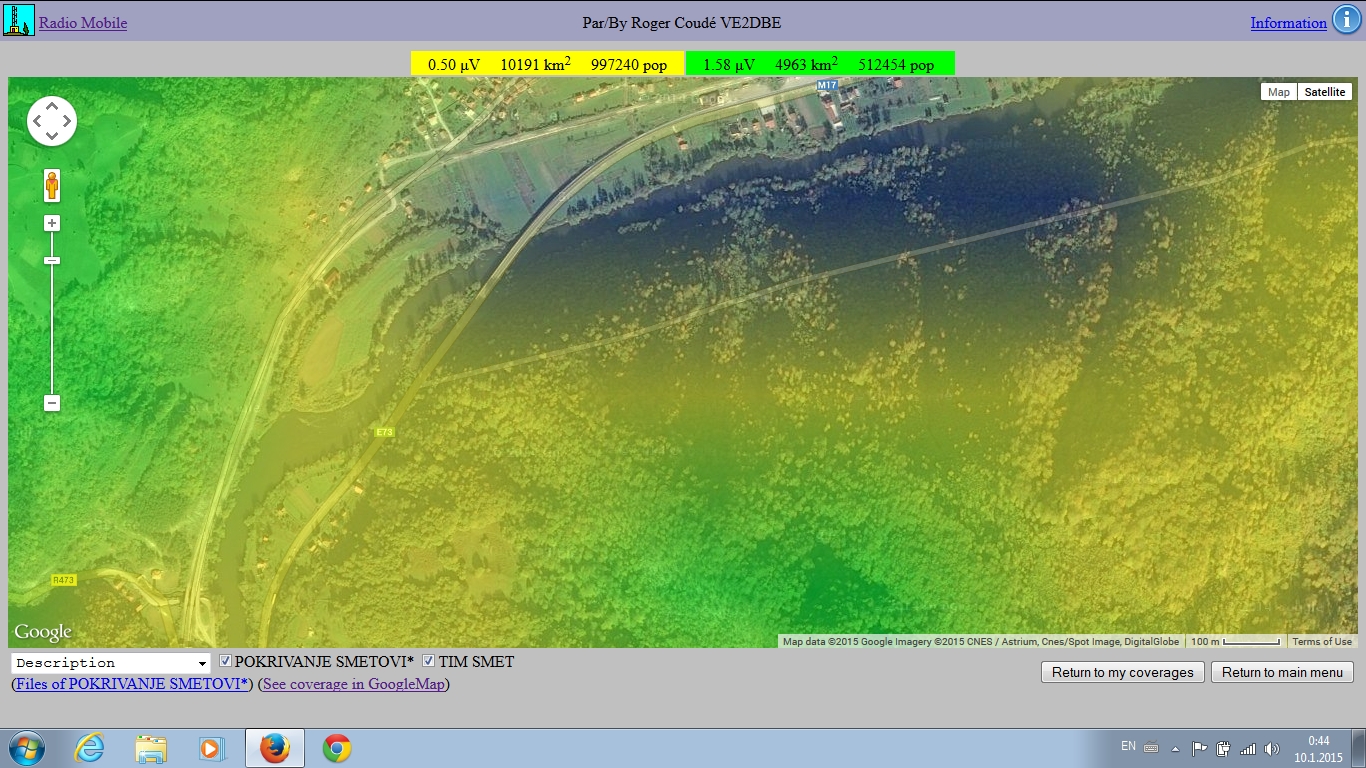Toggle the TIM SMET checkbox

429,661
